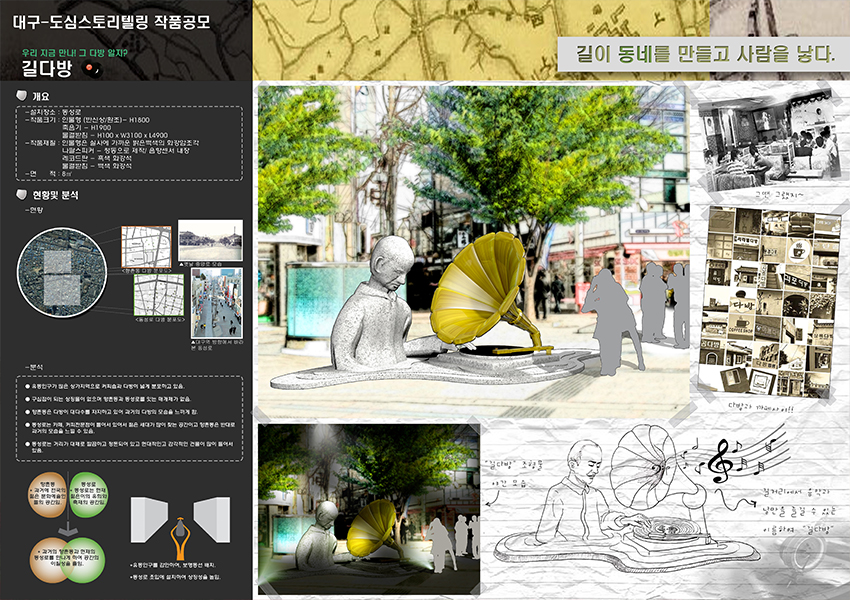The image size is (850, 600).
Task: Click the caption ▲옛날 동성로 모습
Action: click(x=203, y=264)
